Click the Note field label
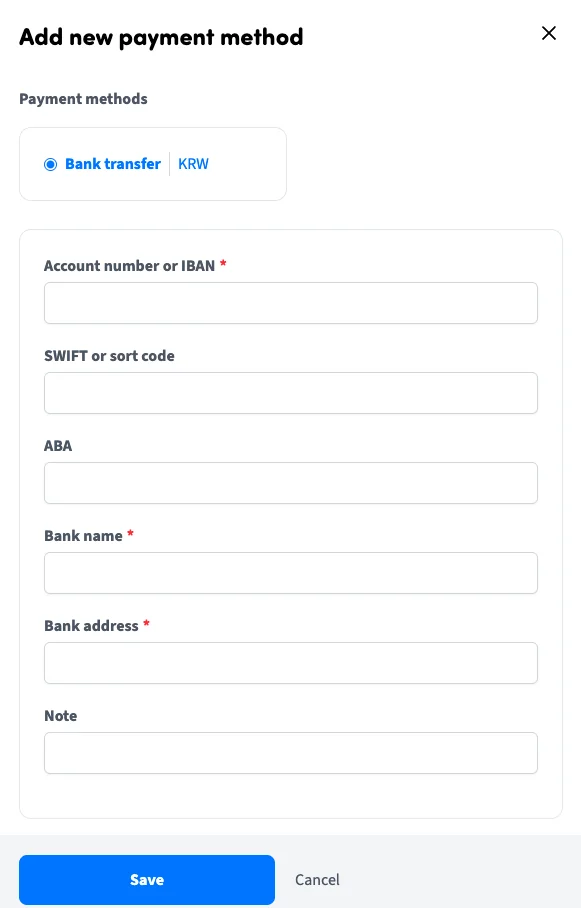The height and width of the screenshot is (908, 581). click(x=61, y=716)
